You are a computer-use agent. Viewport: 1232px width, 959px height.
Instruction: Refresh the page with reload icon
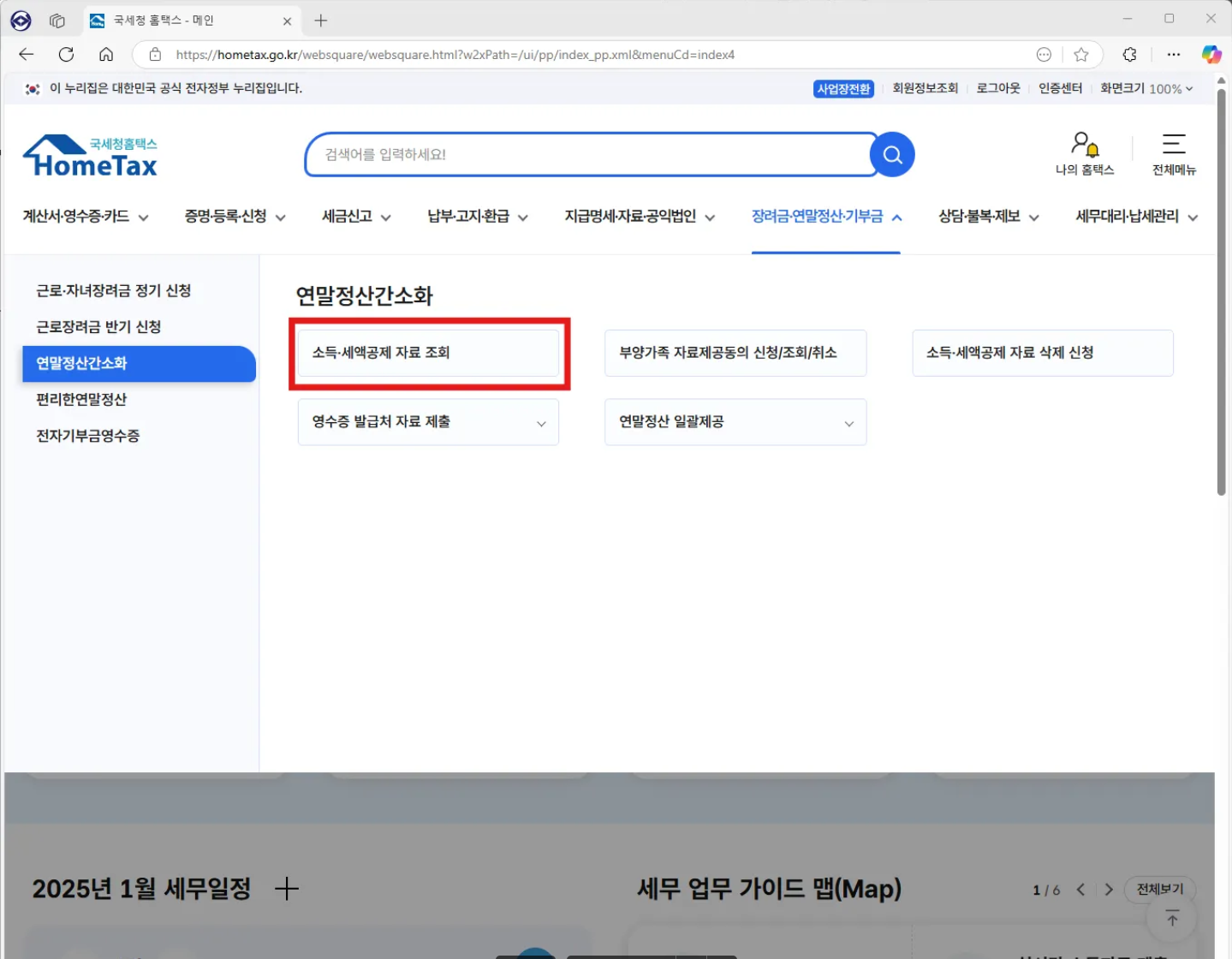[66, 55]
